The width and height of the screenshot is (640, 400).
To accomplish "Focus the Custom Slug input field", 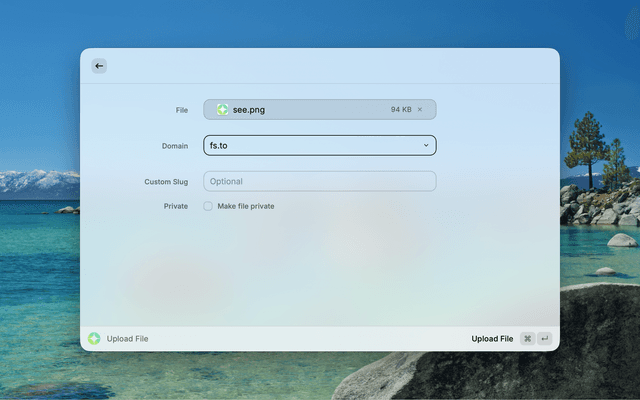I will tap(320, 181).
